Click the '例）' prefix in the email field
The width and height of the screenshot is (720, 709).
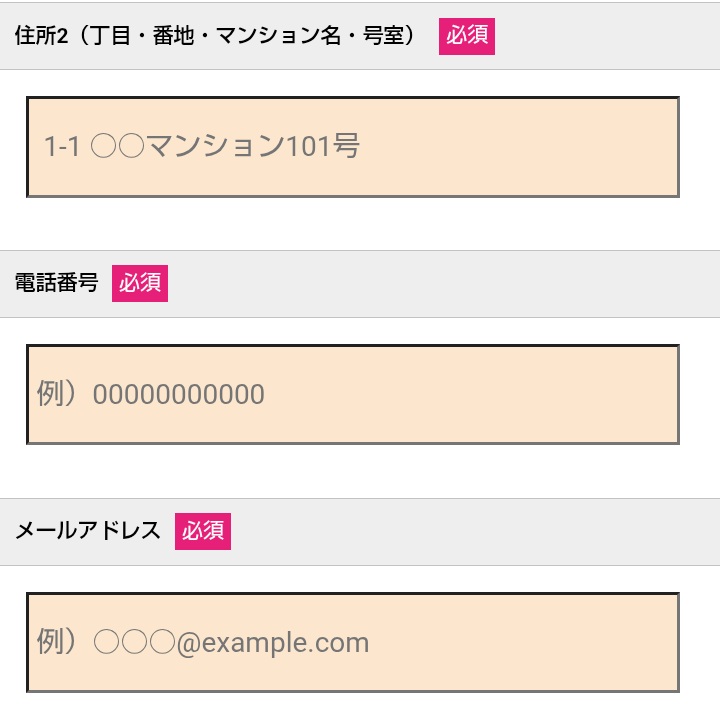click(58, 642)
